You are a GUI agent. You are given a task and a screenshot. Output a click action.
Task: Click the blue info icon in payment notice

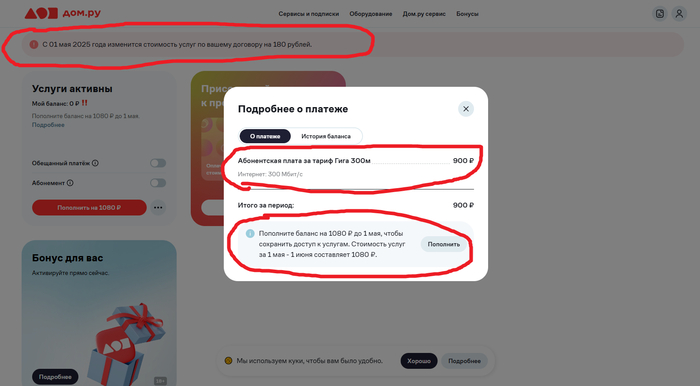pyautogui.click(x=250, y=233)
